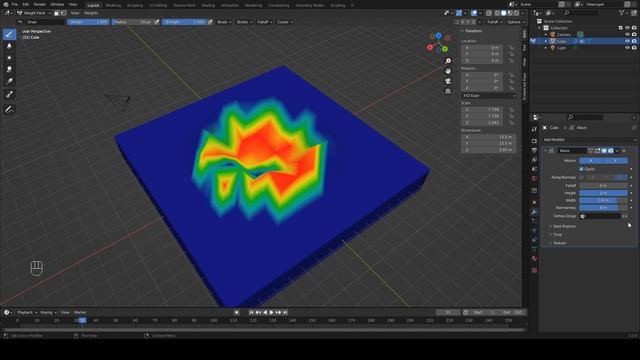Viewport: 640px width, 360px height.
Task: Hide Collection in viewport via eye icon
Action: point(627,28)
